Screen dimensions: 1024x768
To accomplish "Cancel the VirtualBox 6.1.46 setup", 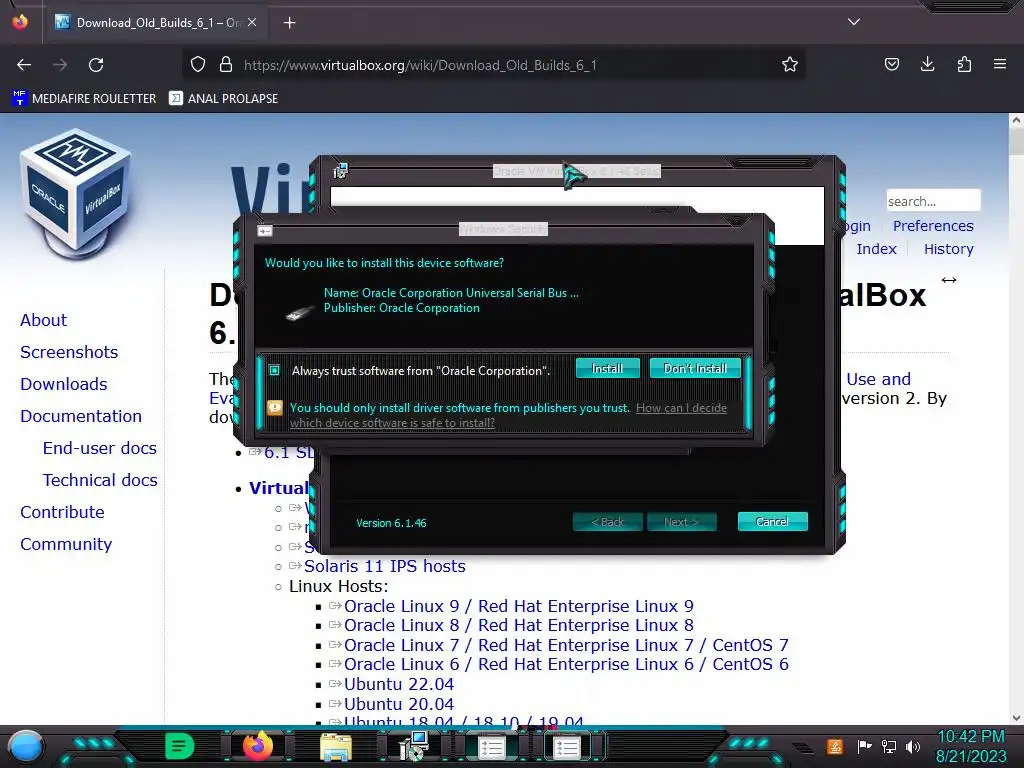I will pyautogui.click(x=773, y=521).
